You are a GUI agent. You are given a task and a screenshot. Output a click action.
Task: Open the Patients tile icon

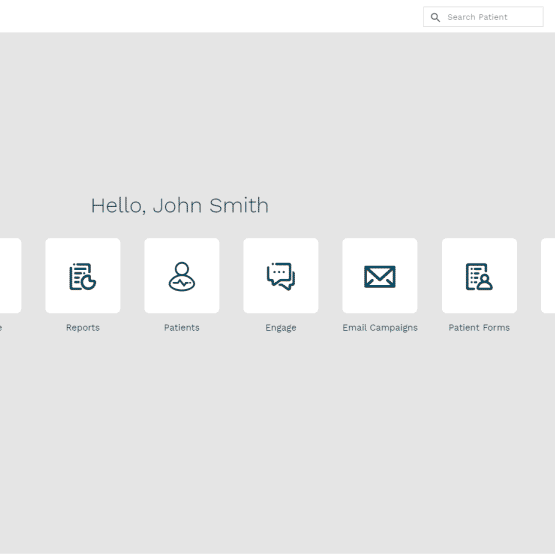point(182,276)
